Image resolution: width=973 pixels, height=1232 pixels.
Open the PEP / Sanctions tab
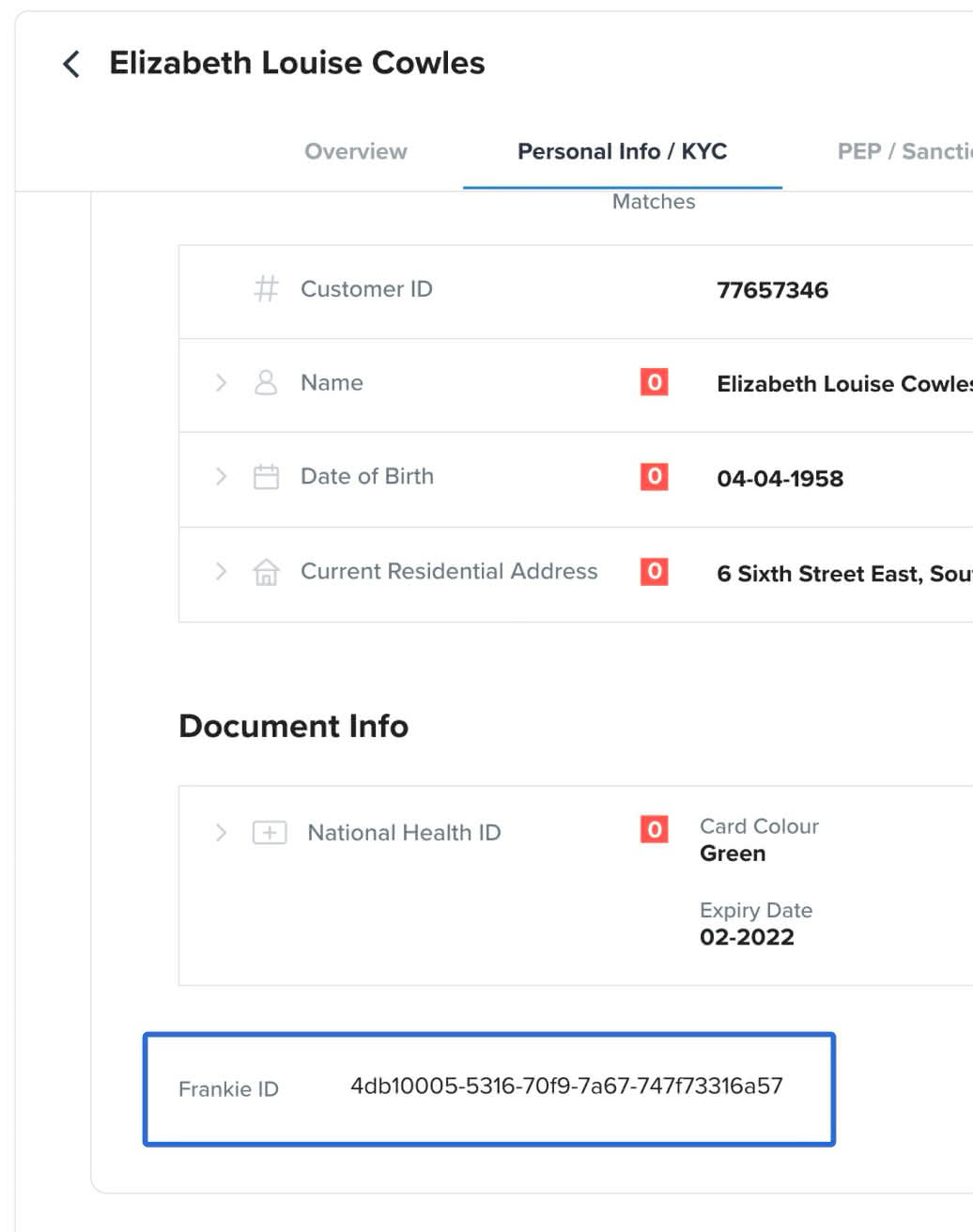pos(903,151)
